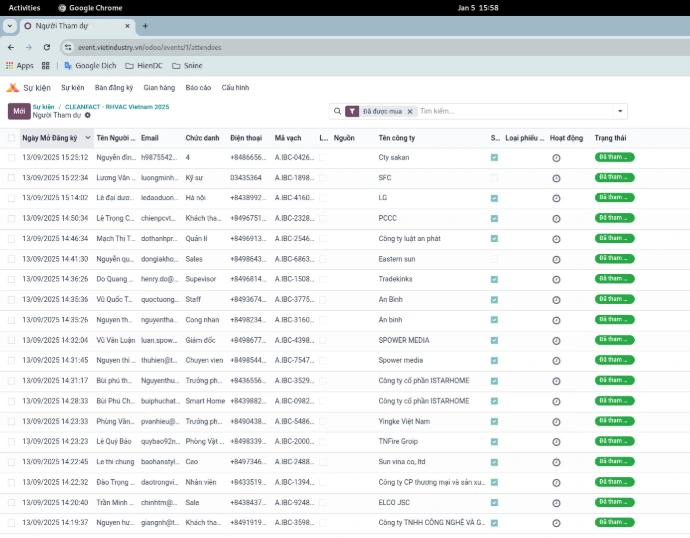Click the Mới button
This screenshot has width=690, height=538.
pyautogui.click(x=19, y=111)
